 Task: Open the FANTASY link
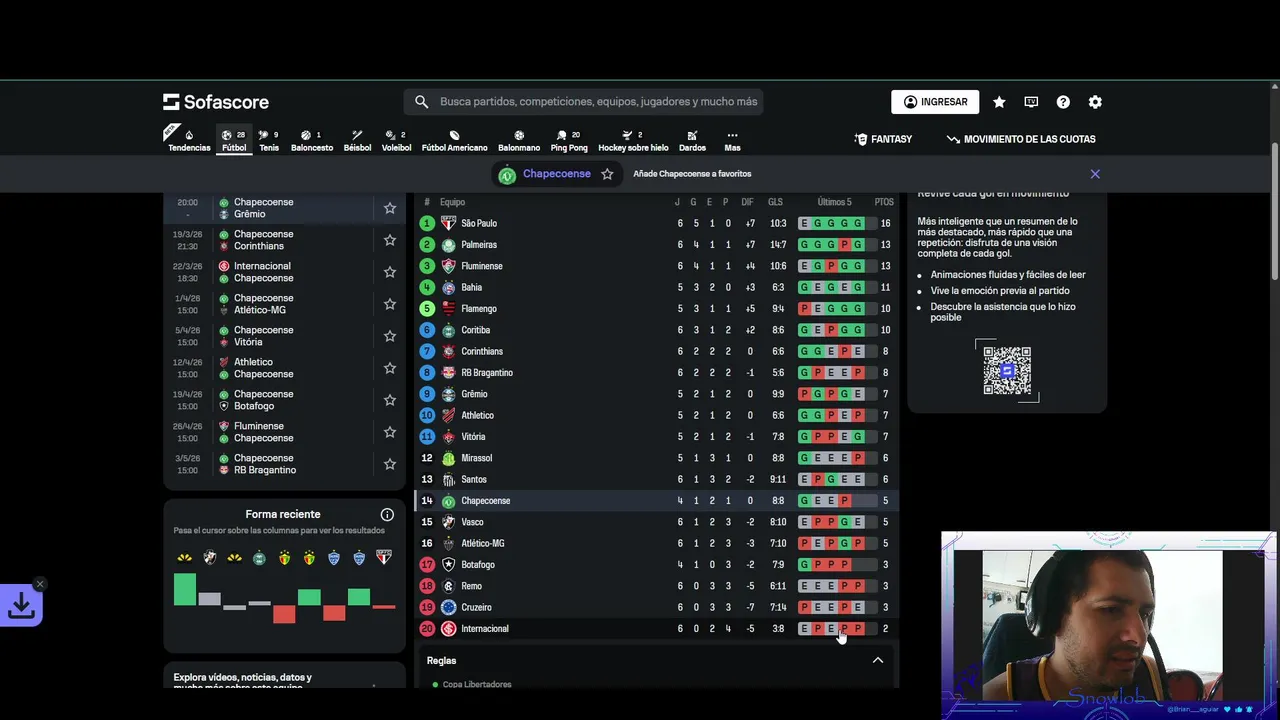point(883,139)
